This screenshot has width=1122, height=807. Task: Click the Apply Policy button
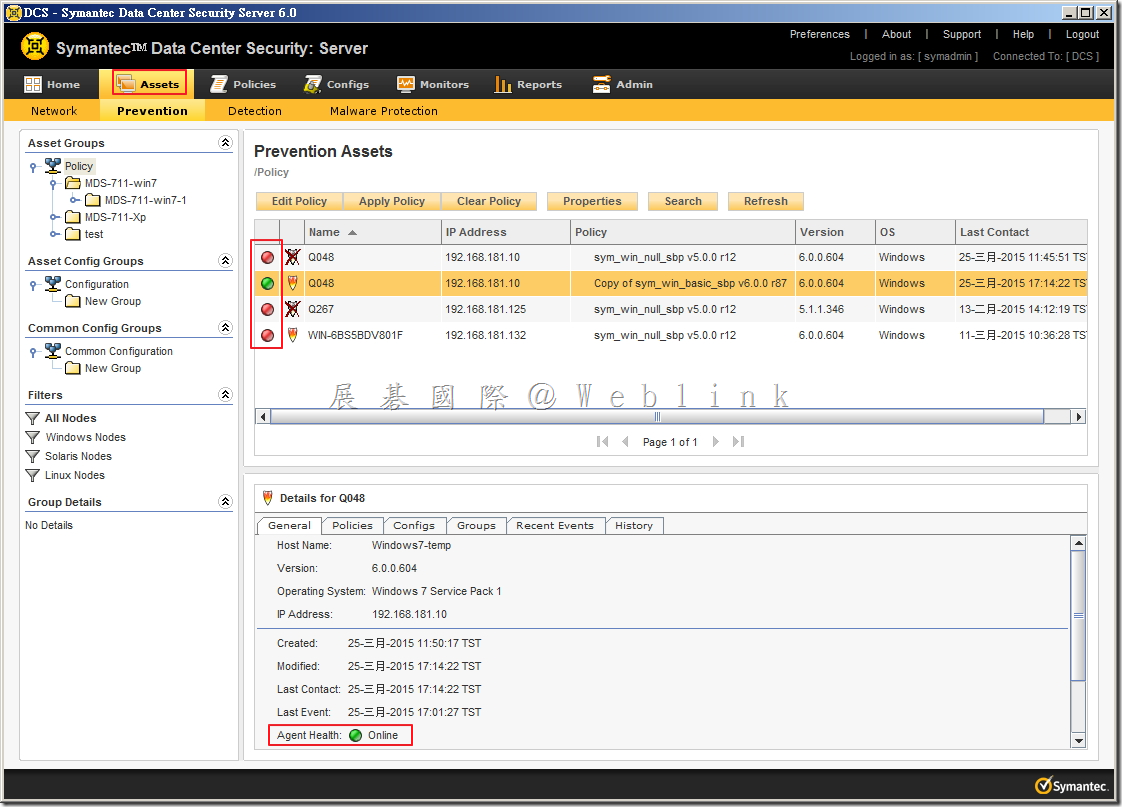pyautogui.click(x=391, y=201)
